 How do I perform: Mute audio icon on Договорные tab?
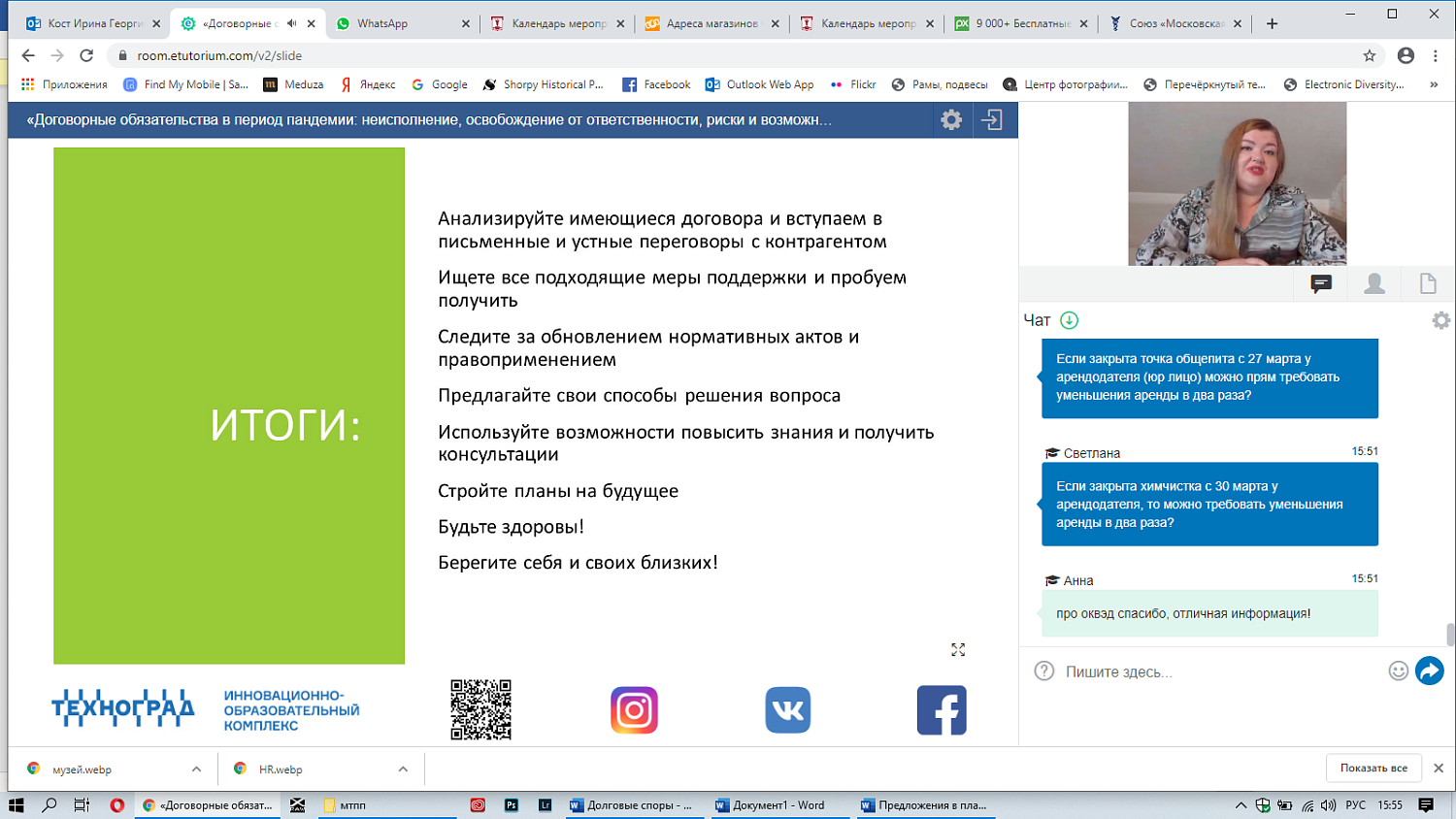click(x=291, y=23)
